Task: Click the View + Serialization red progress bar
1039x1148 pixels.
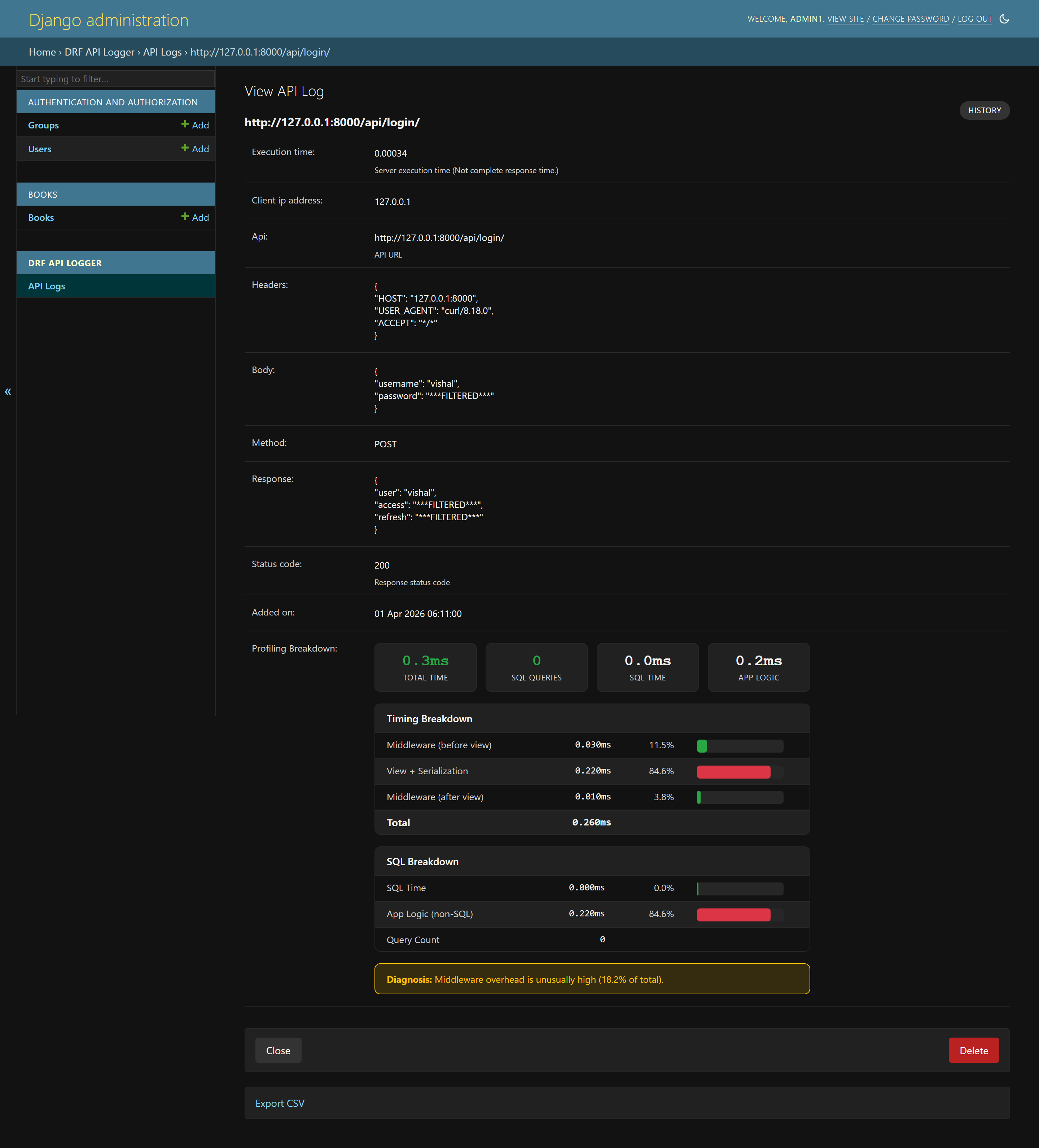Action: point(733,772)
